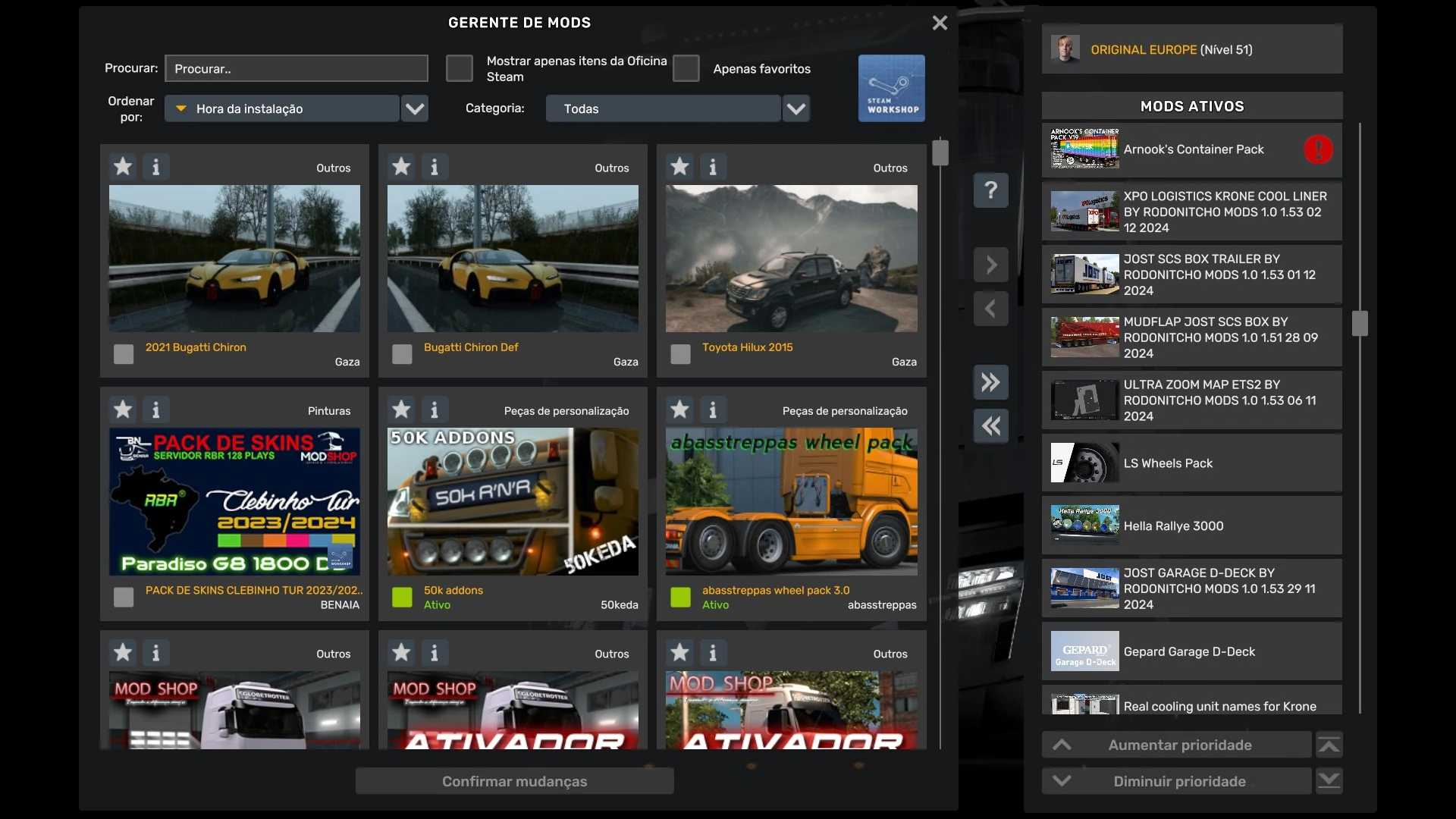Image resolution: width=1456 pixels, height=819 pixels.
Task: Deactivate all mods with double left arrows
Action: [990, 426]
